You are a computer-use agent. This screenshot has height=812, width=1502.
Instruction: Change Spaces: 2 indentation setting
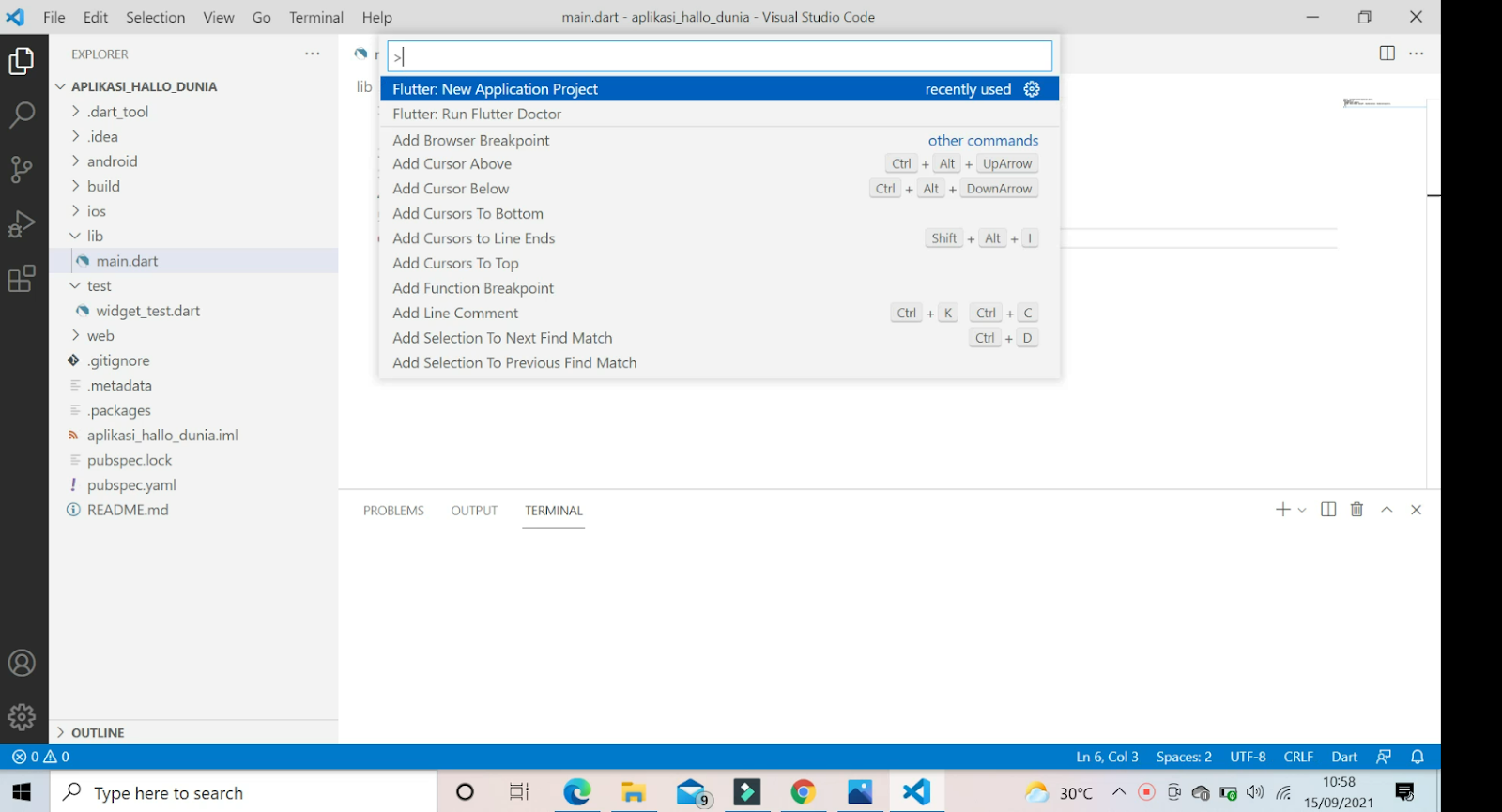click(x=1184, y=757)
